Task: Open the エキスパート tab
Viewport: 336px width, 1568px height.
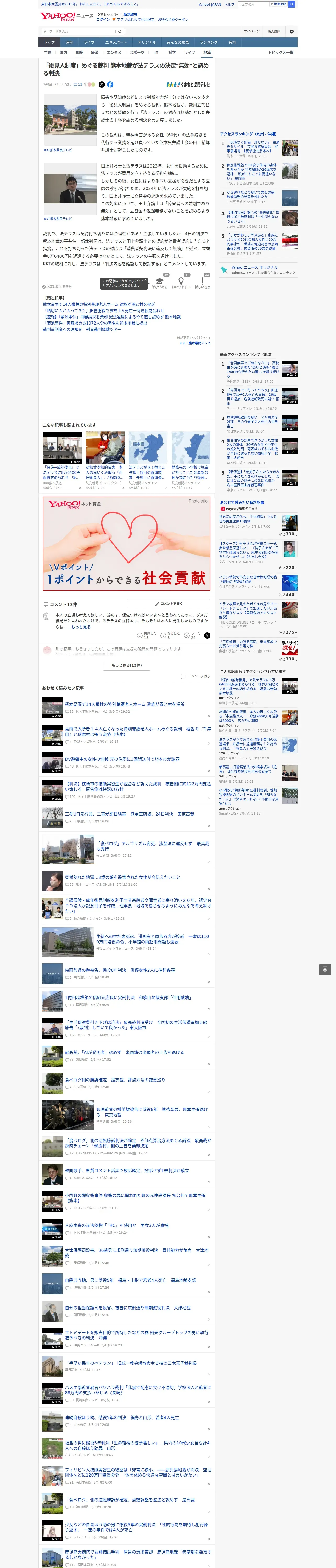Action: tap(116, 42)
